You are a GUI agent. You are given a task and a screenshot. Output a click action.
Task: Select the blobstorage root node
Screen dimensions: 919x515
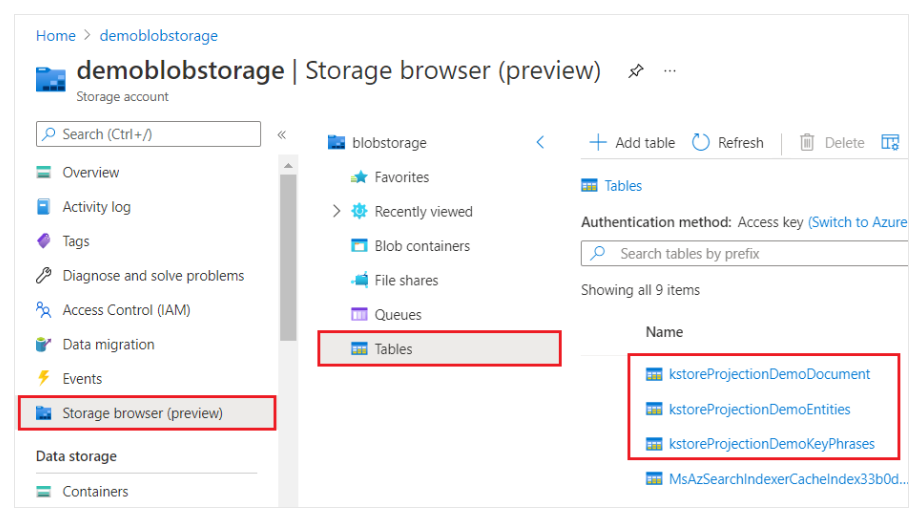click(x=389, y=143)
